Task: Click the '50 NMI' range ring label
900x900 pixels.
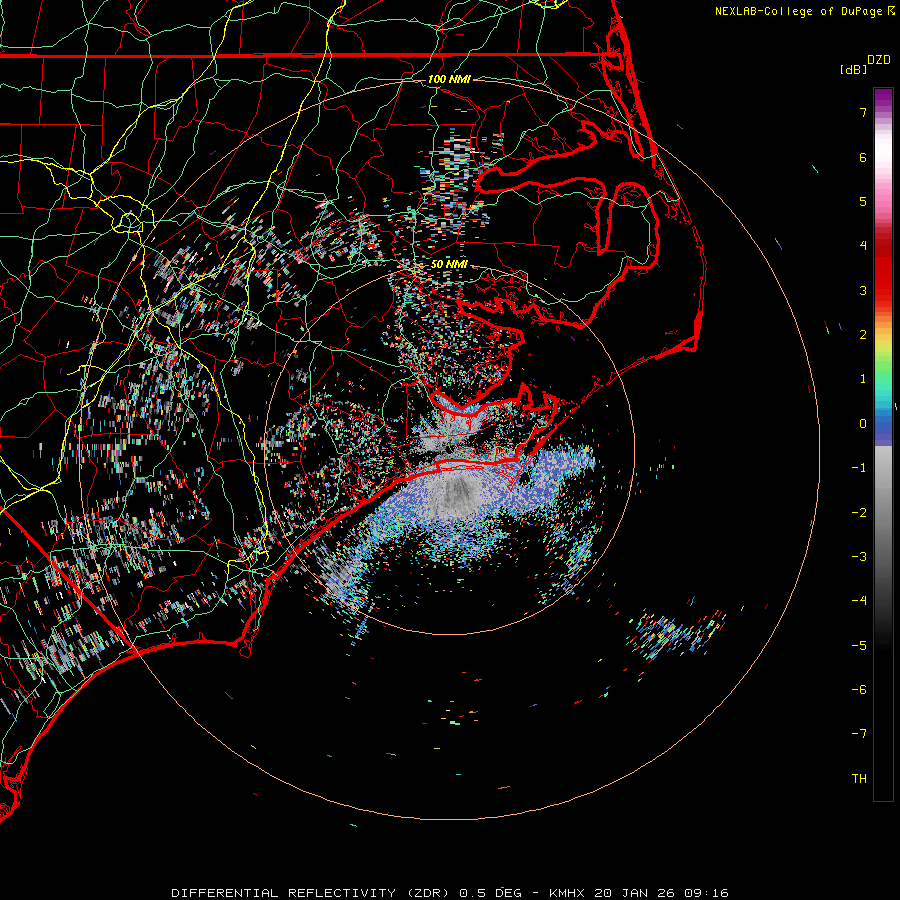Action: [449, 264]
